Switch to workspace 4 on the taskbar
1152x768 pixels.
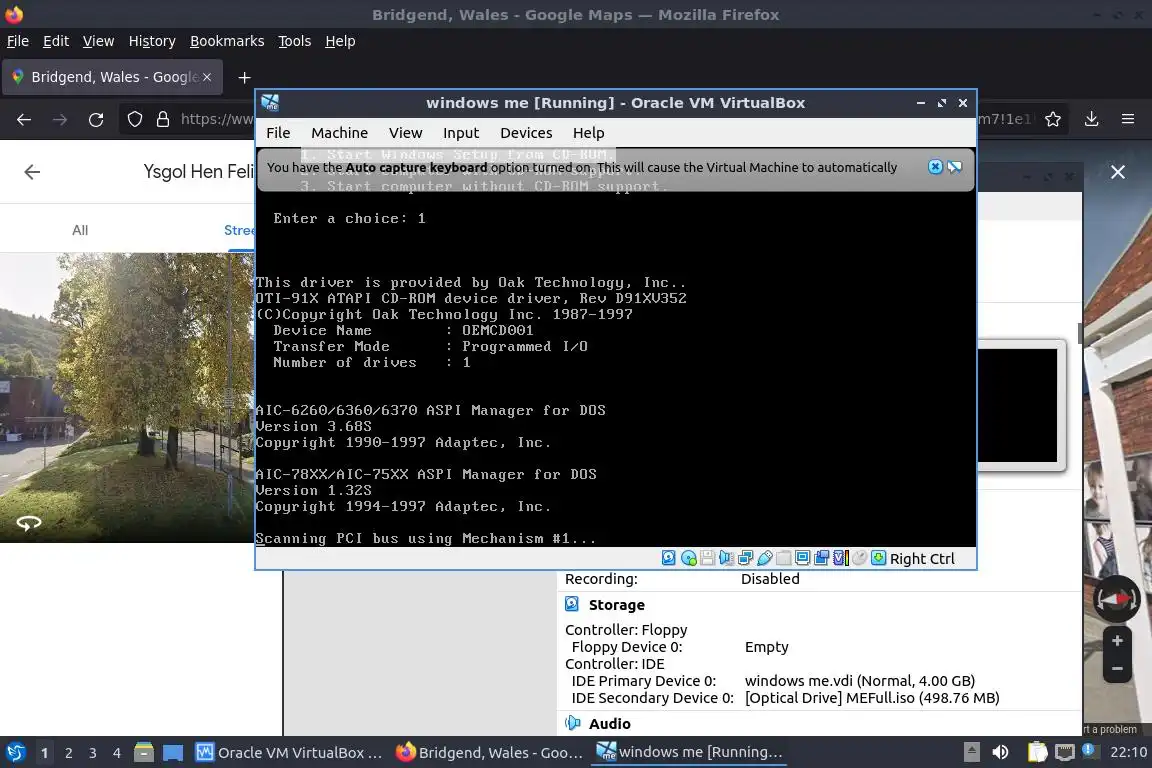[x=116, y=753]
